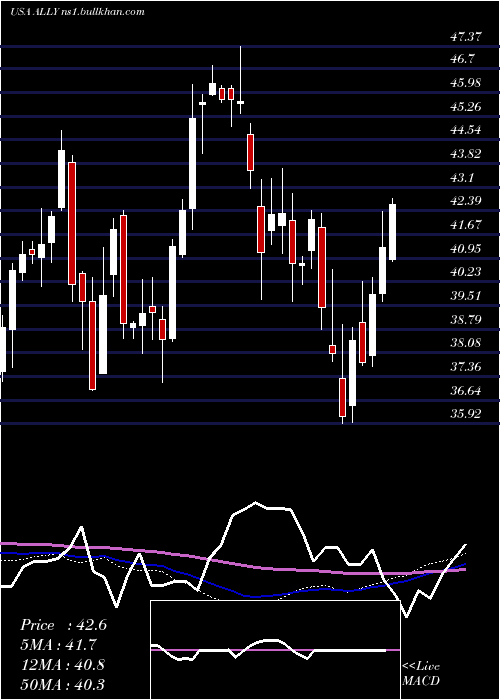
Task: Click the 5MA : 41.7 readout
Action: point(58,645)
